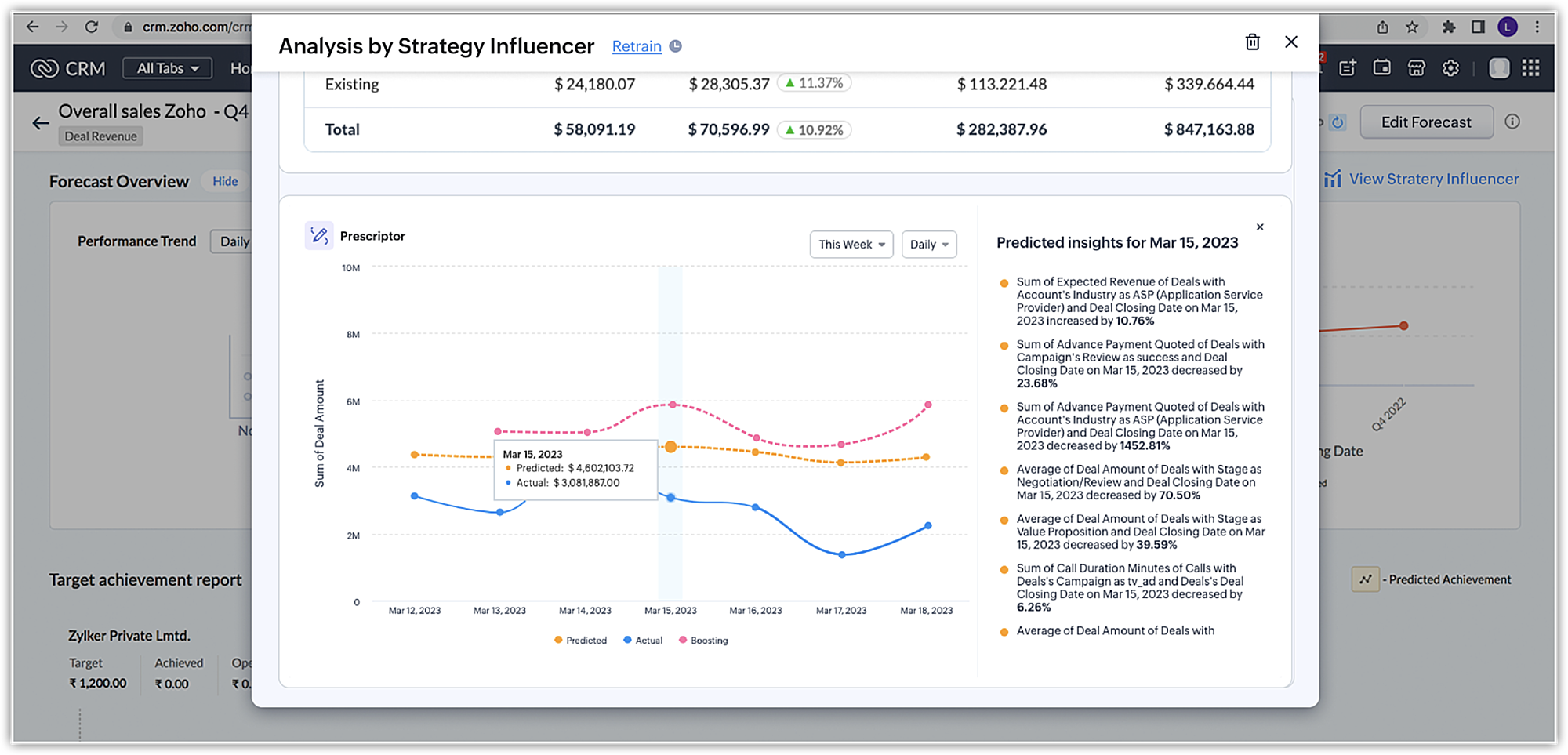Click the Mar 16 Actual data point

click(x=755, y=507)
